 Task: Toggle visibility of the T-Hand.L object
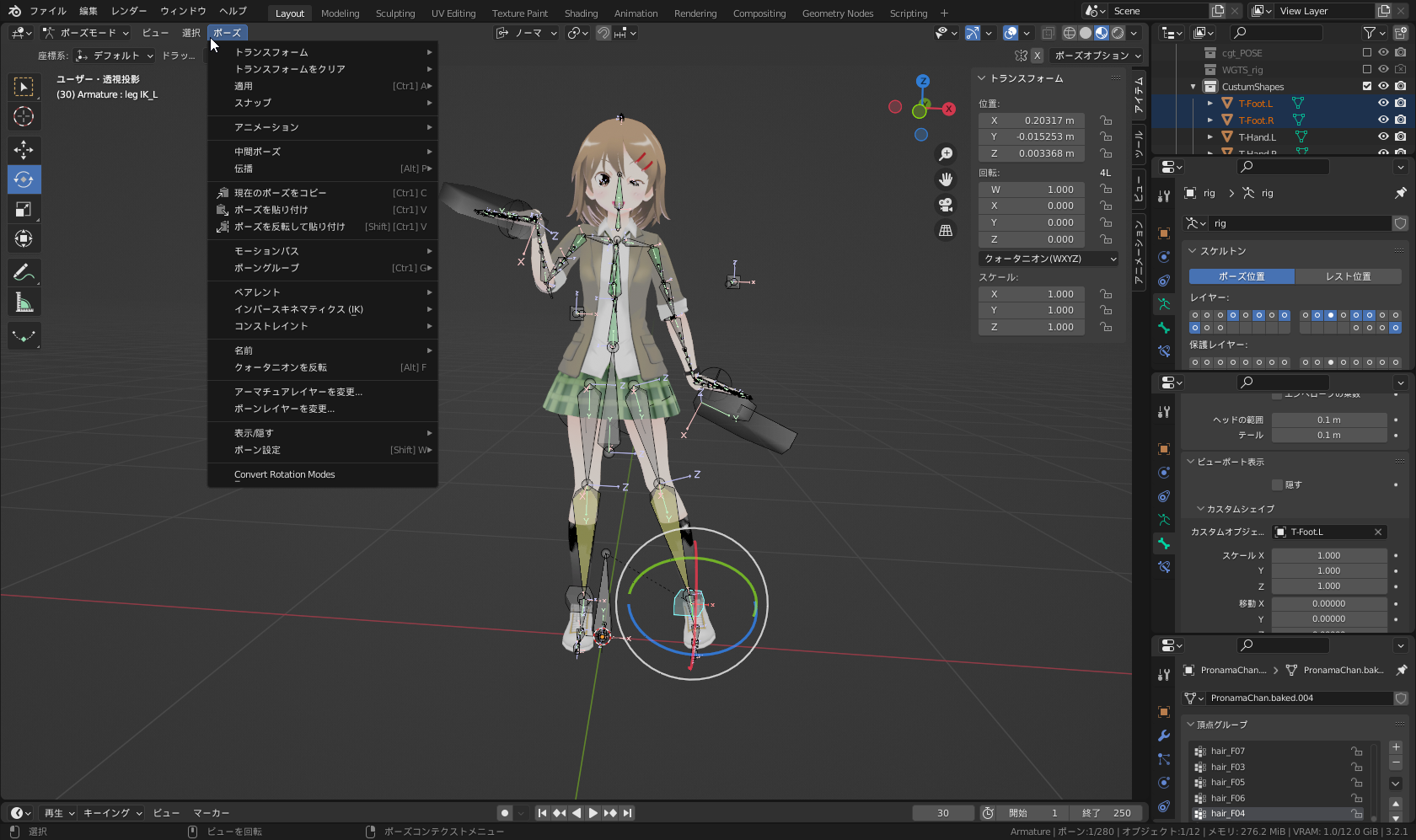(x=1382, y=136)
